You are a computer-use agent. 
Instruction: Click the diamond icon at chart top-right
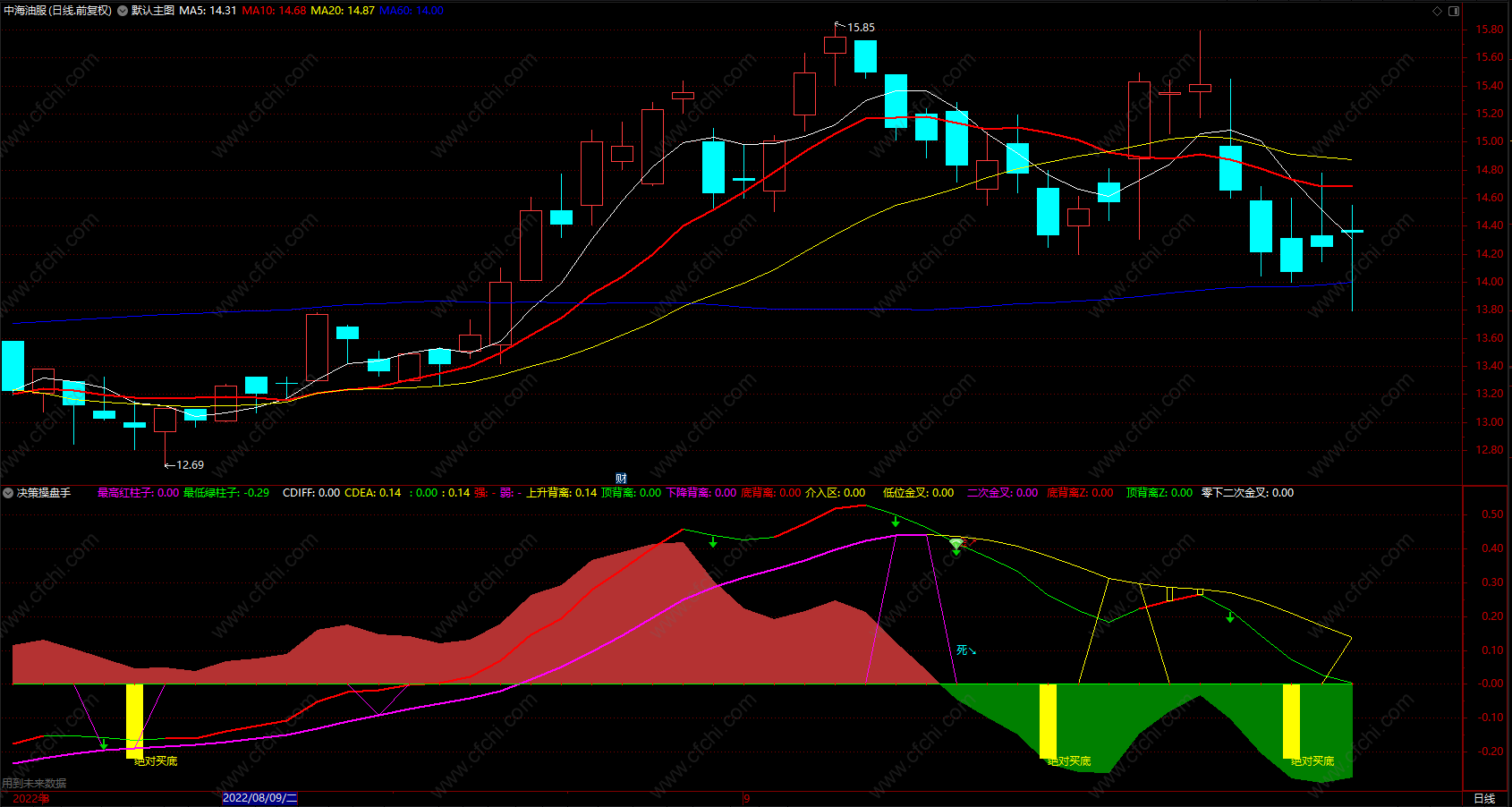click(1438, 11)
